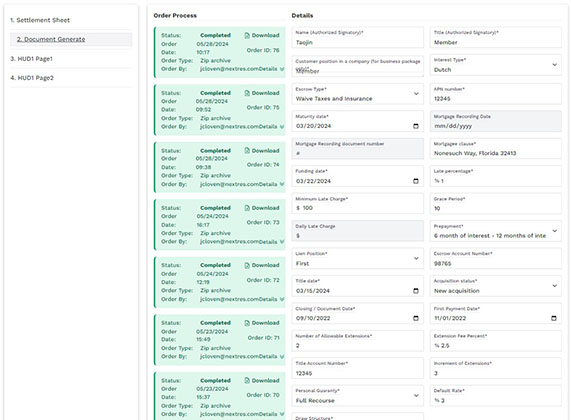The height and width of the screenshot is (420, 572).
Task: Open the HUD1 Page2 step
Action: click(x=32, y=78)
